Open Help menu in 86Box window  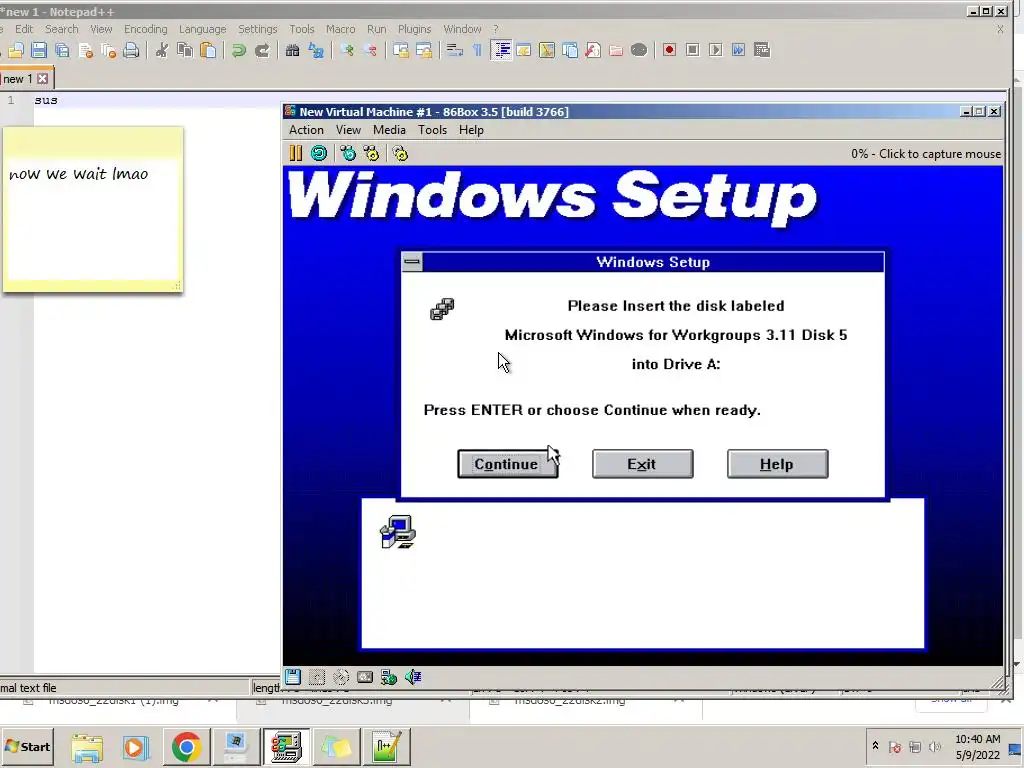(471, 130)
